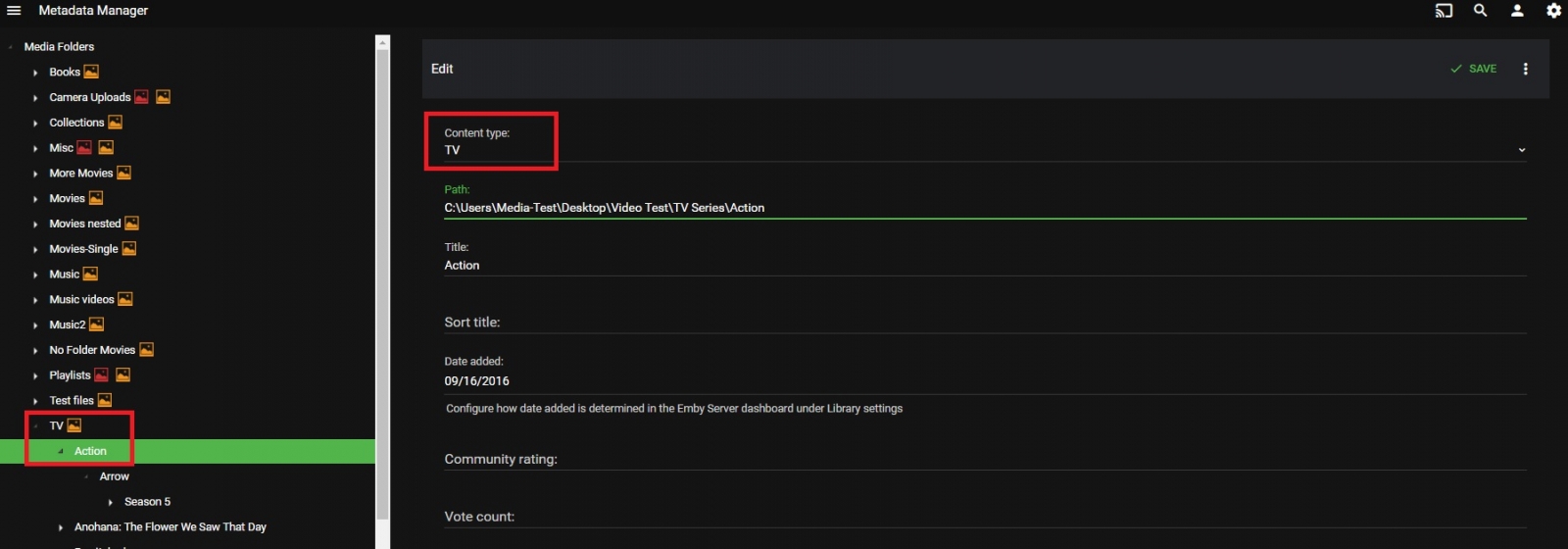Screen dimensions: 1568x549
Task: Open the settings gear icon
Action: 1554,11
